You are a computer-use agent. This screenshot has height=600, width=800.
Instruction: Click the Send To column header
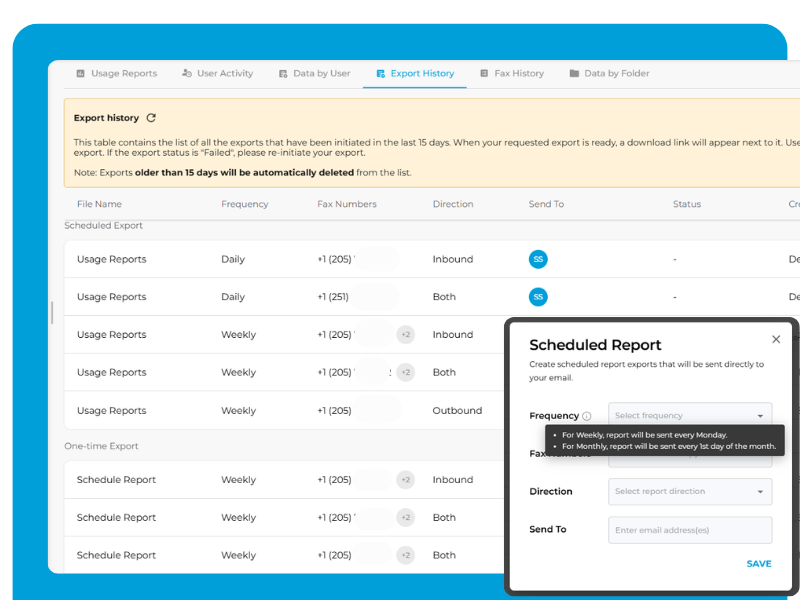click(x=546, y=204)
